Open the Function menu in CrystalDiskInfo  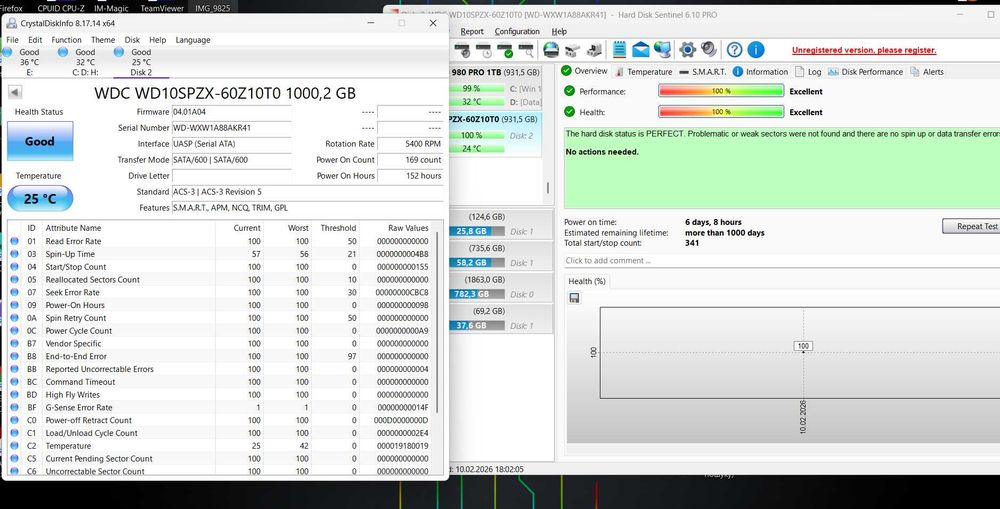click(66, 40)
